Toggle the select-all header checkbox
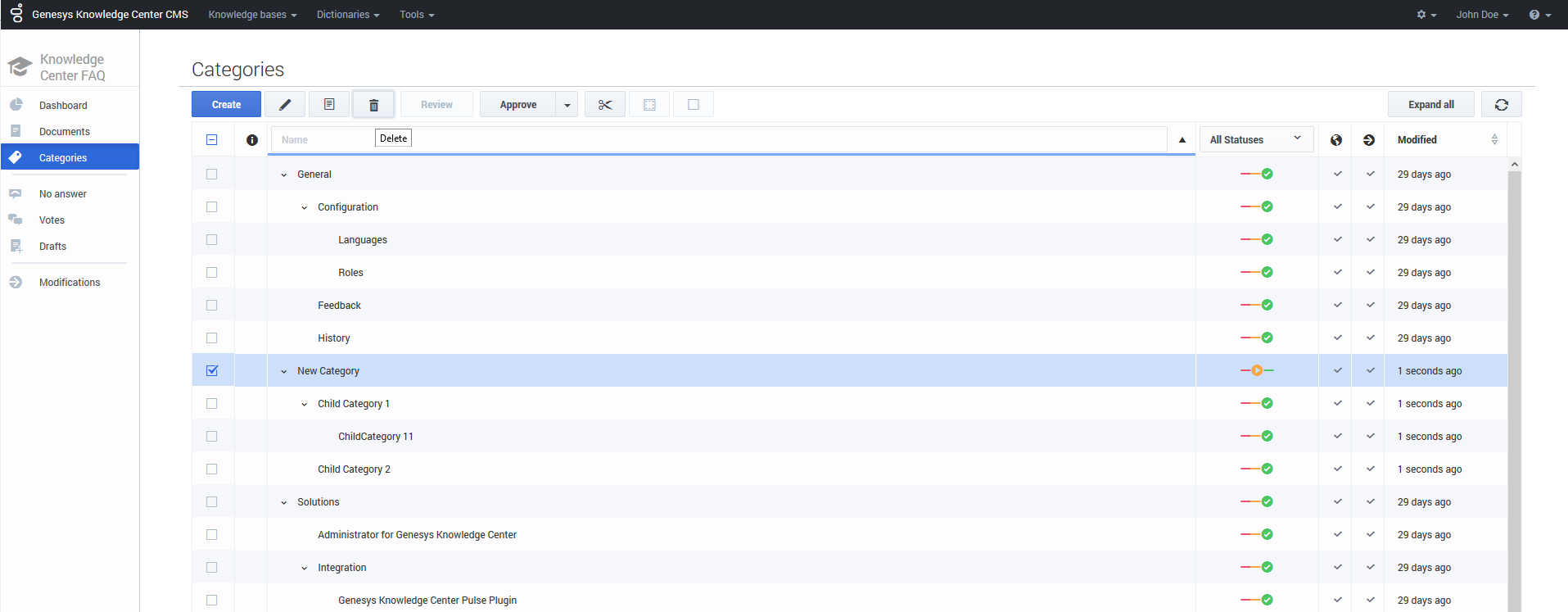 tap(212, 140)
